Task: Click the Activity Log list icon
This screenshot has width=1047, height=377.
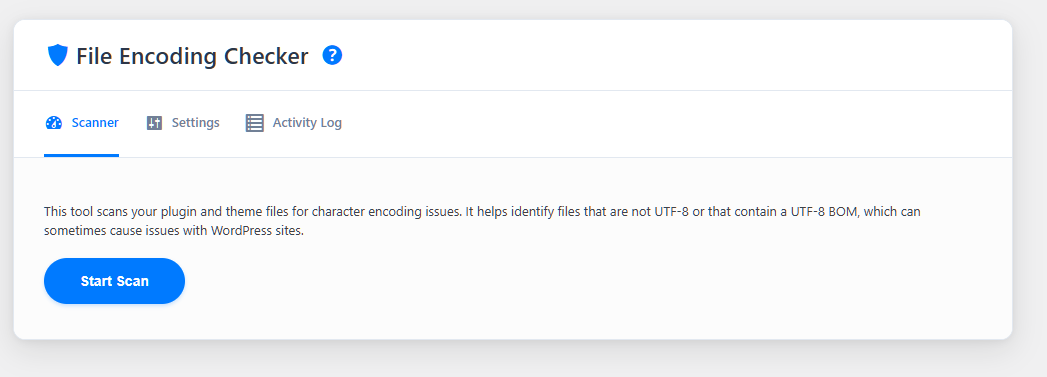Action: (x=254, y=123)
